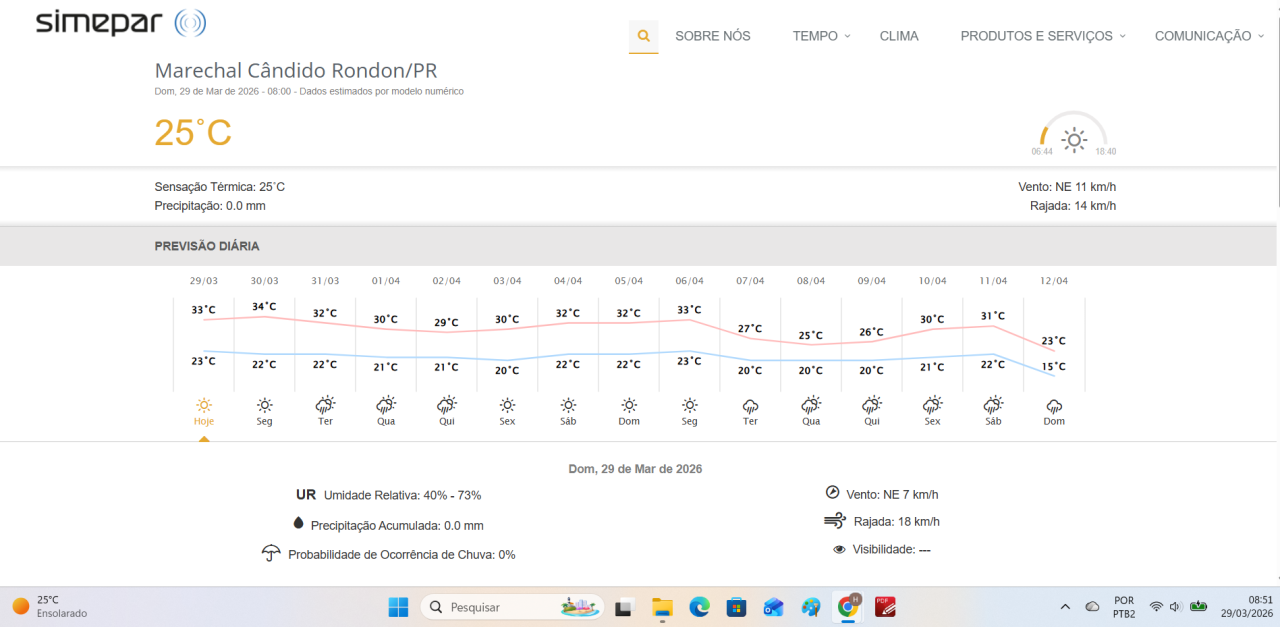Viewport: 1280px width, 627px height.
Task: Open Microsoft Edge from the taskbar
Action: 699,606
